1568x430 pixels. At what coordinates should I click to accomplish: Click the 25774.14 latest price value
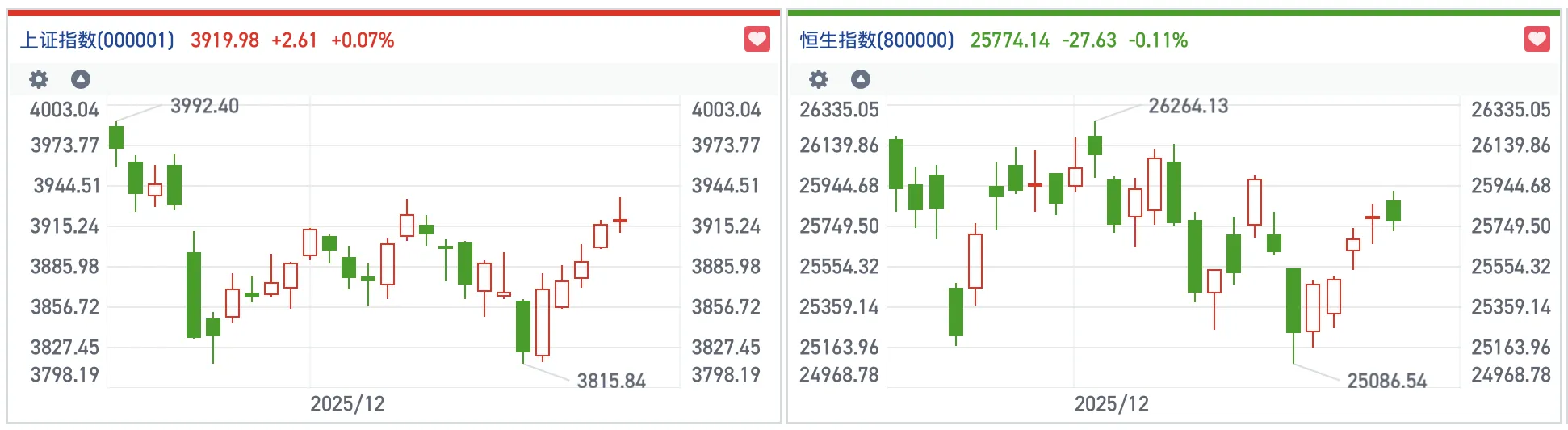pos(1009,40)
